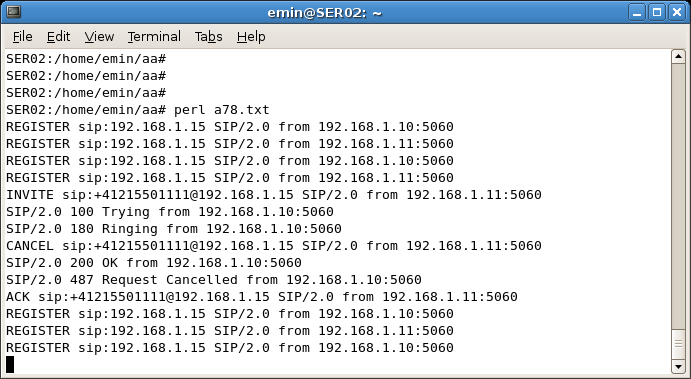Screen dimensions: 691x379
Task: Open the Edit menu
Action: click(59, 37)
